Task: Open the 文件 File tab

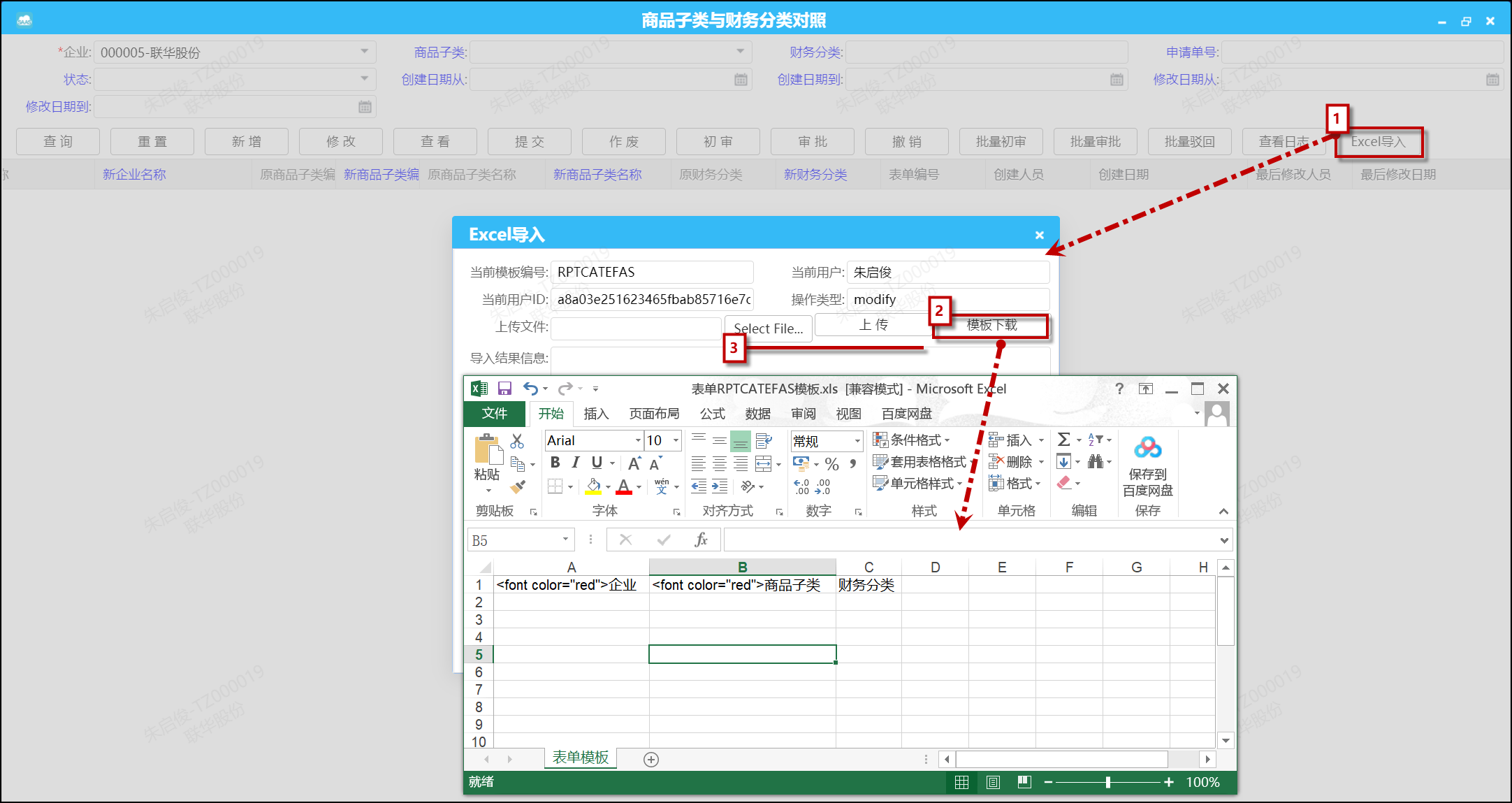Action: [495, 414]
